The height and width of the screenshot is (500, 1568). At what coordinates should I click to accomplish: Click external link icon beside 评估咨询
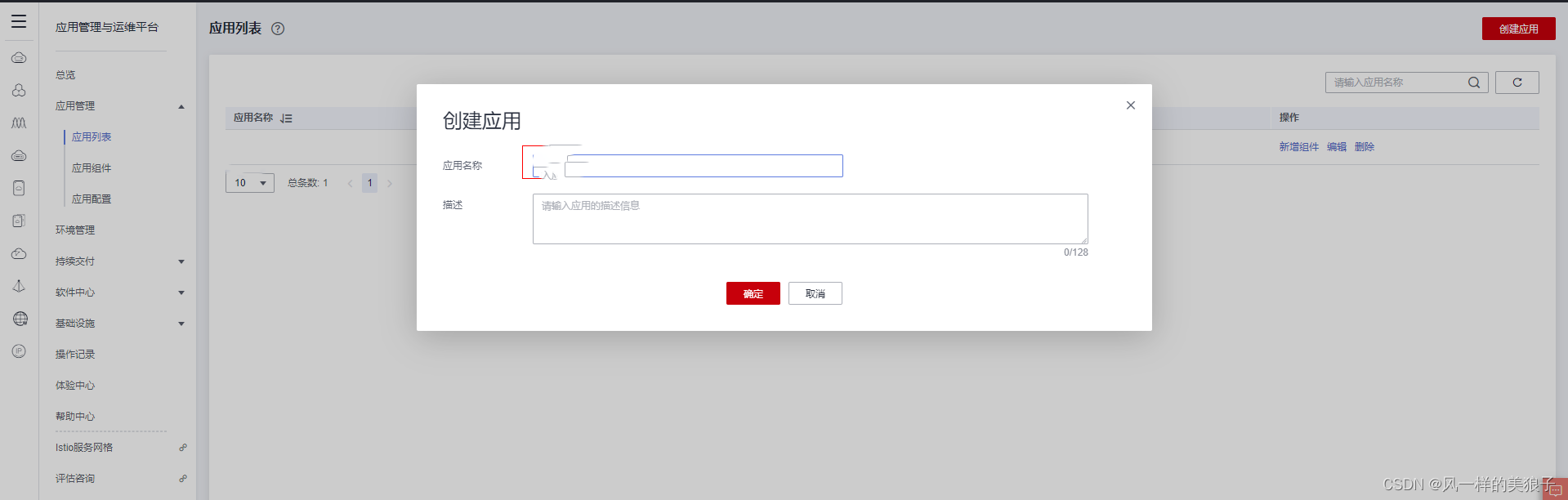coord(183,479)
